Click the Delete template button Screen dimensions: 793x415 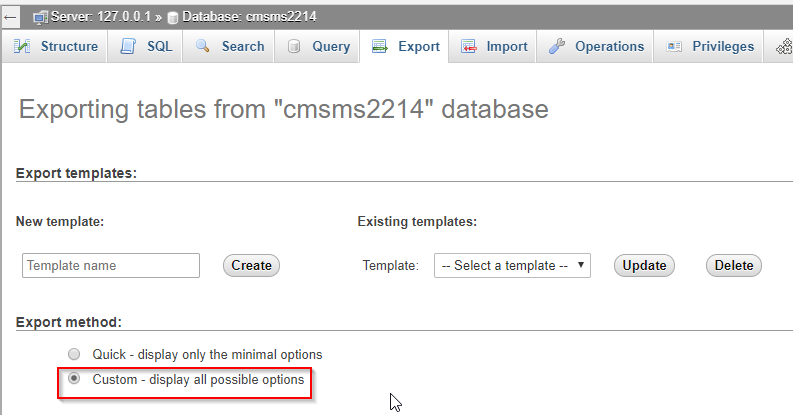(734, 266)
